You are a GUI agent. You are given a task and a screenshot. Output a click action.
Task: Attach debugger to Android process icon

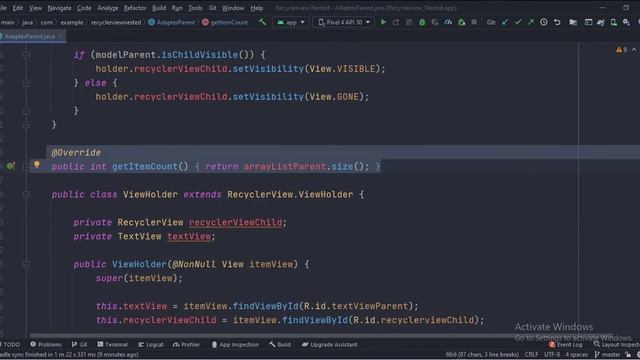pyautogui.click(x=461, y=22)
